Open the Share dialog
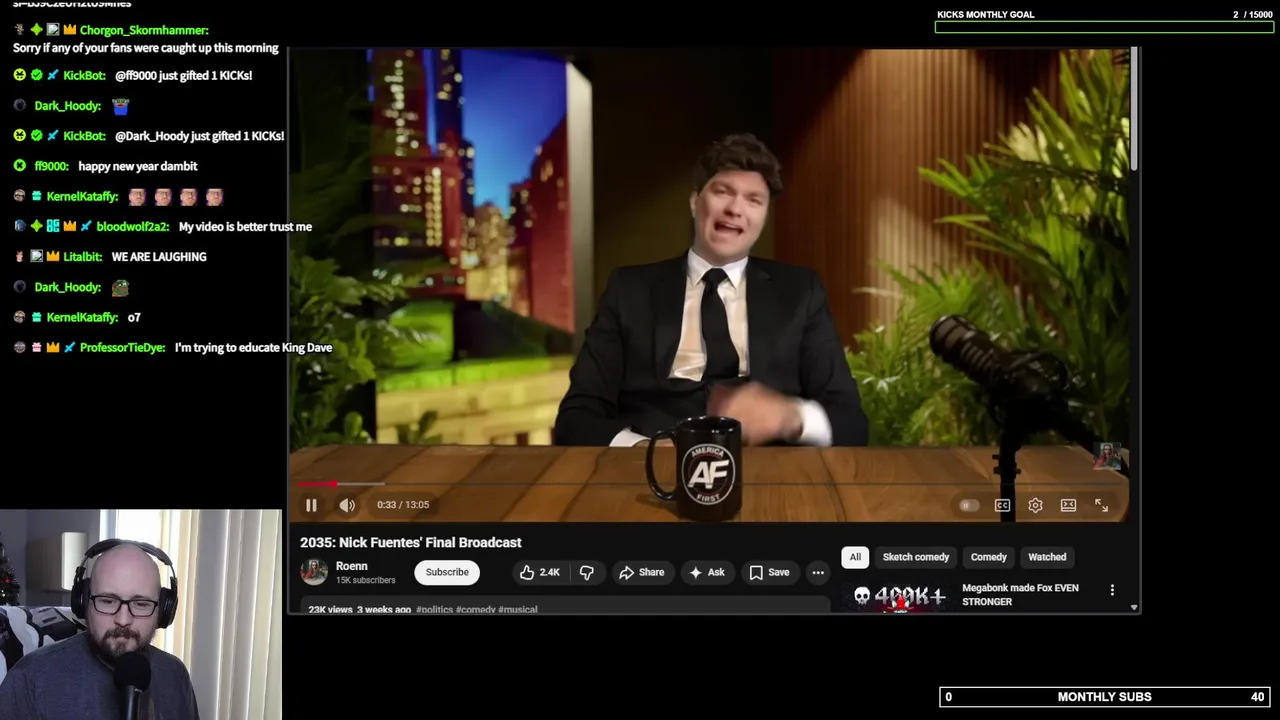This screenshot has width=1280, height=720. (x=641, y=572)
